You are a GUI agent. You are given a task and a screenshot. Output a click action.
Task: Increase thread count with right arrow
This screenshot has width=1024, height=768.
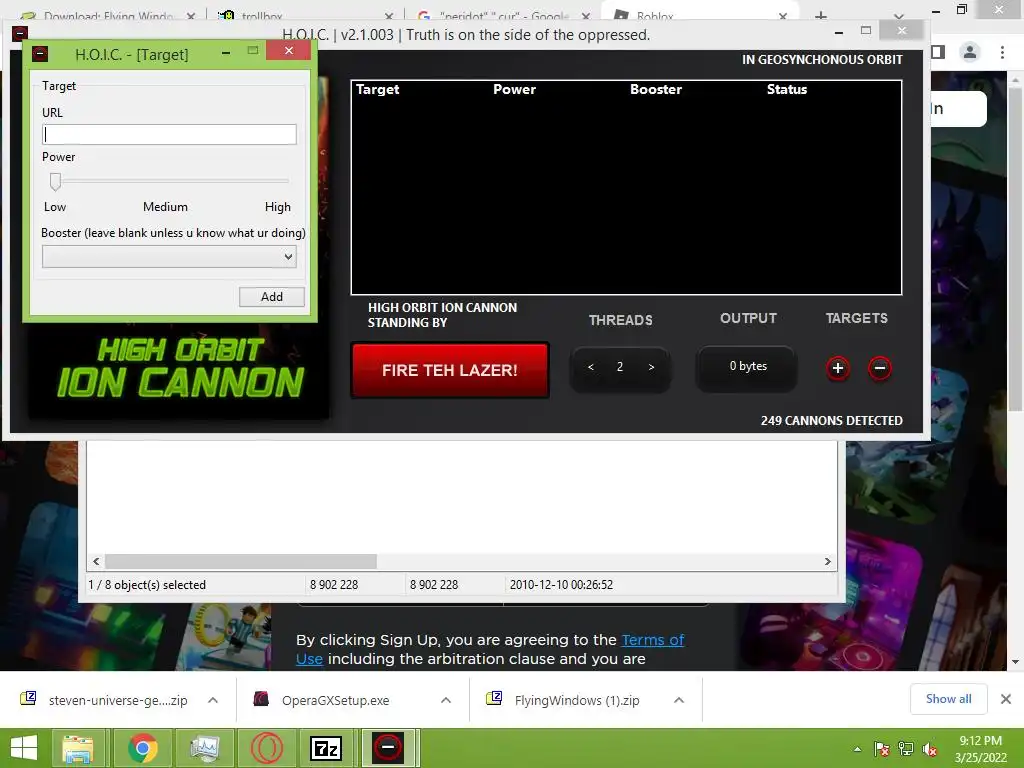click(x=651, y=367)
